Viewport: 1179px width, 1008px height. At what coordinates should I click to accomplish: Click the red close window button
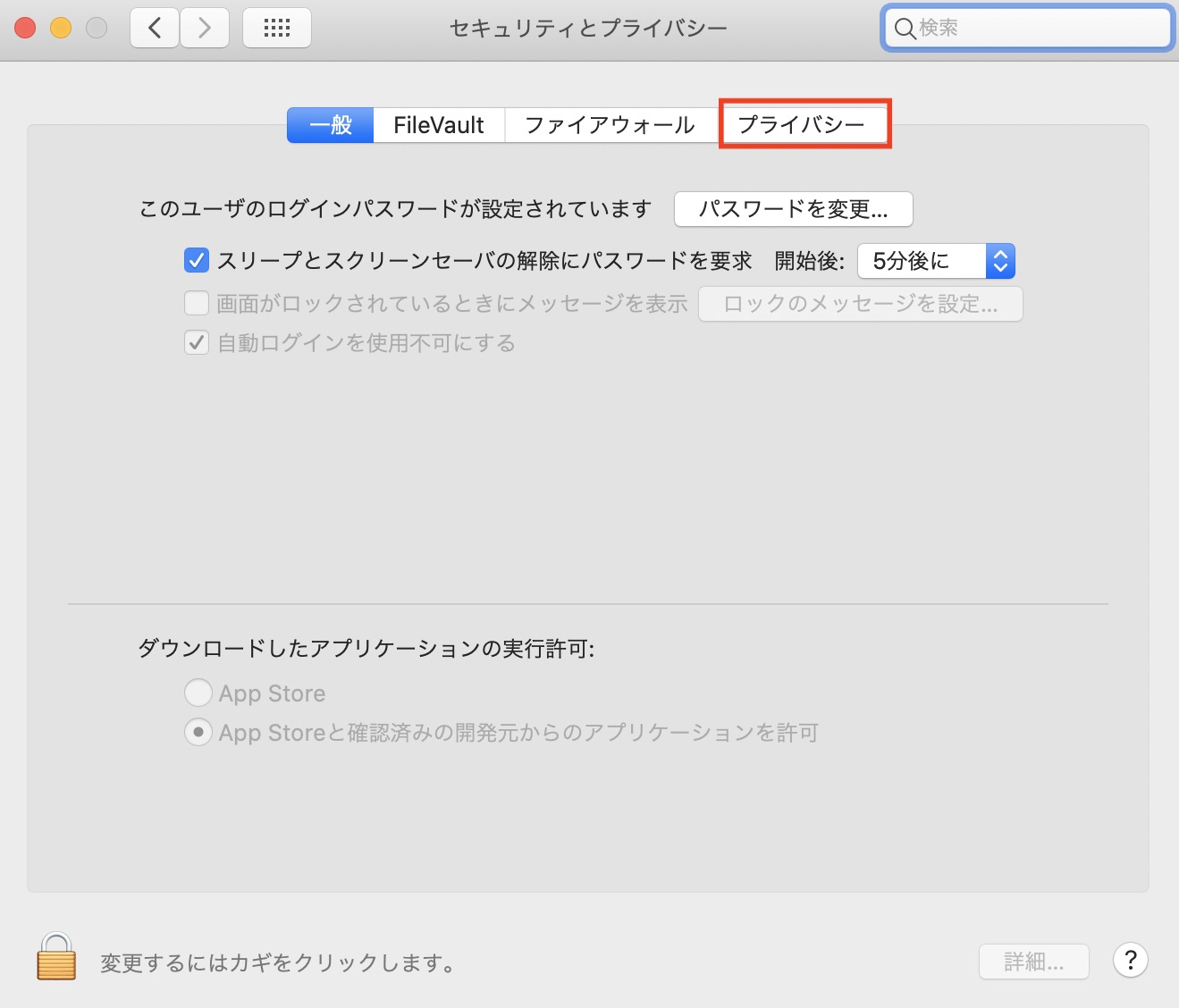coord(25,29)
